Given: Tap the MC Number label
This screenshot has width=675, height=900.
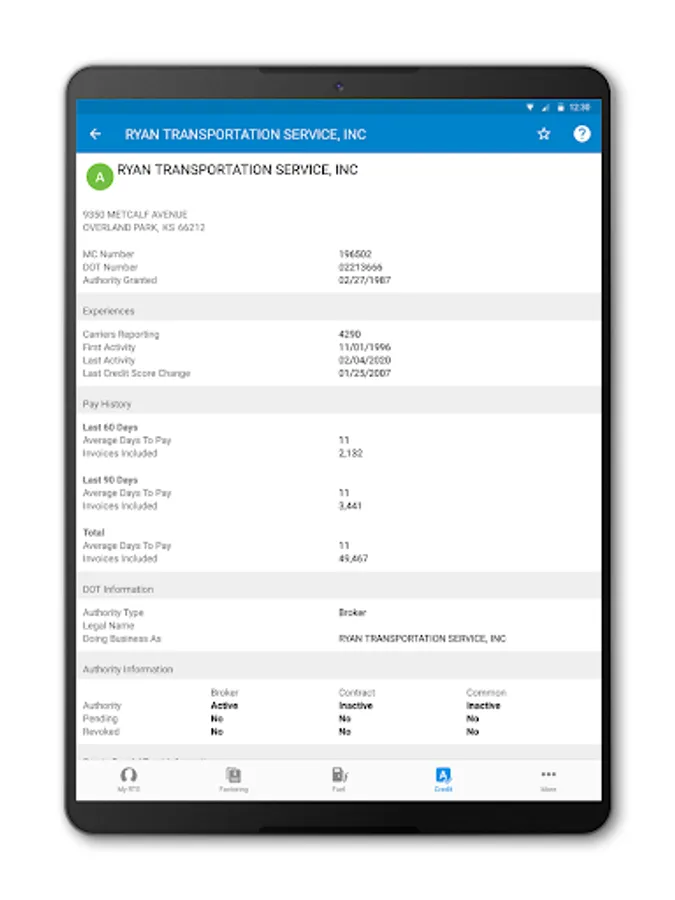Looking at the screenshot, I should click(108, 254).
